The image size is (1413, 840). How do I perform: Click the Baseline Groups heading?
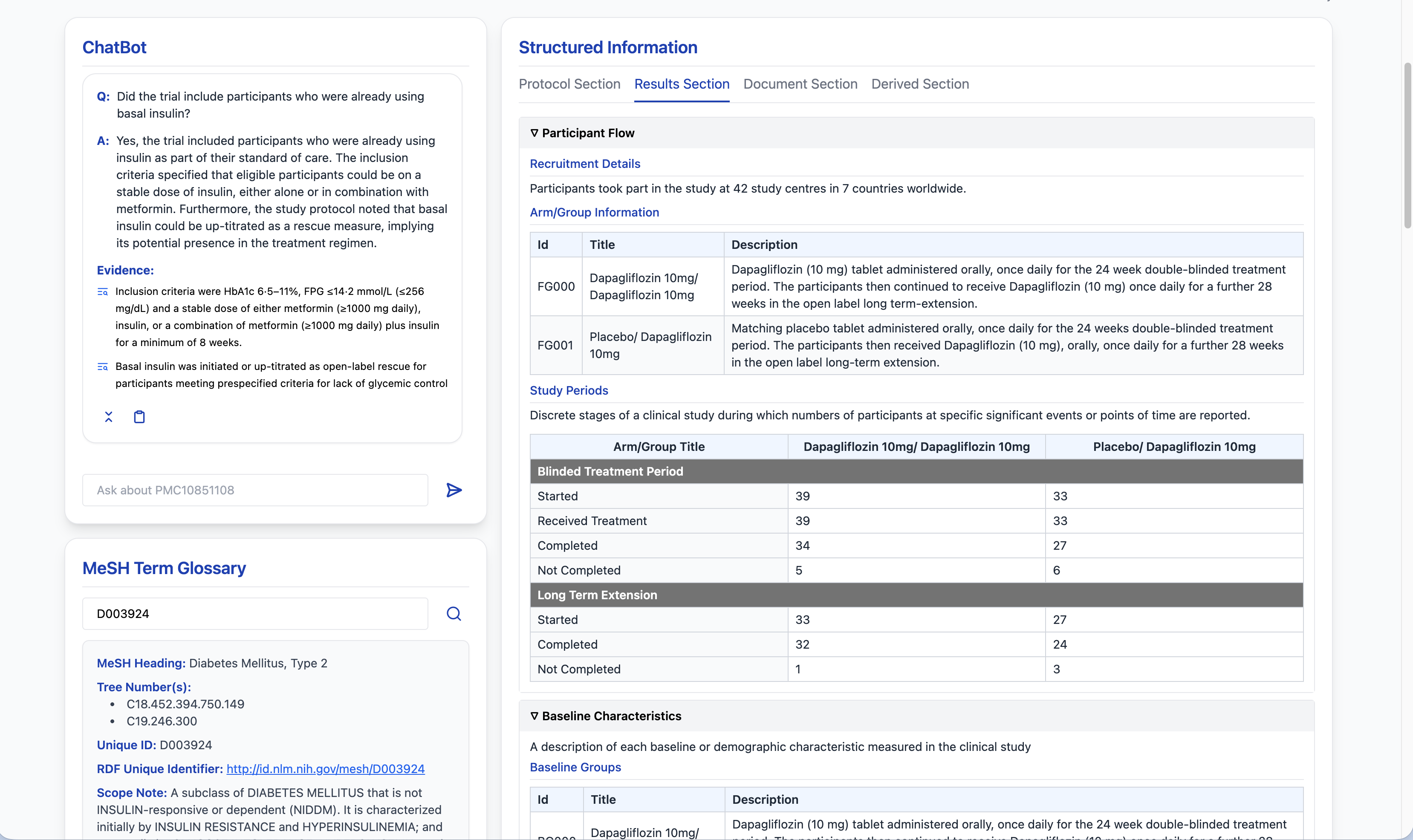click(x=575, y=767)
